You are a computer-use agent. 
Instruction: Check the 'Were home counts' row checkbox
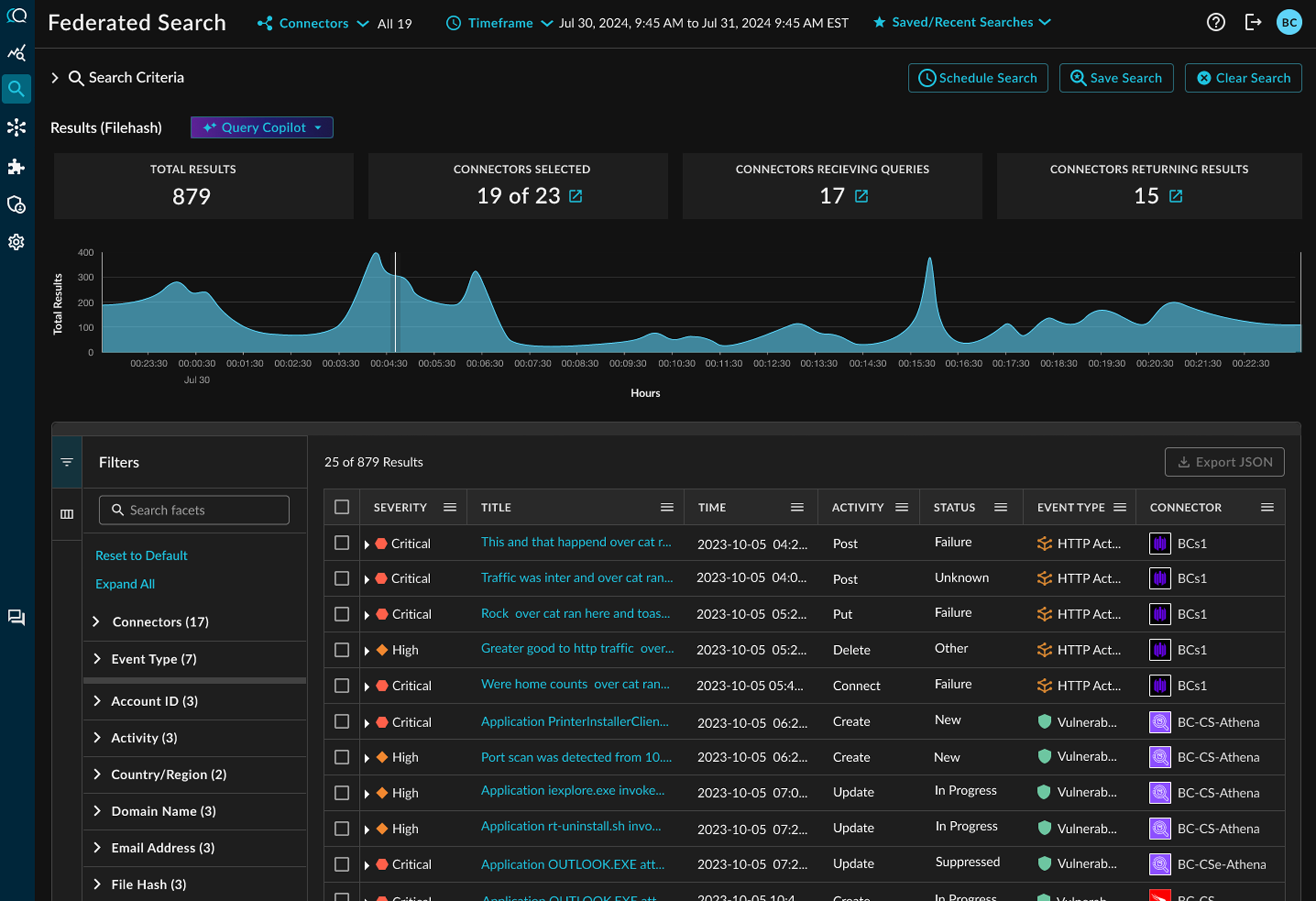(x=341, y=685)
